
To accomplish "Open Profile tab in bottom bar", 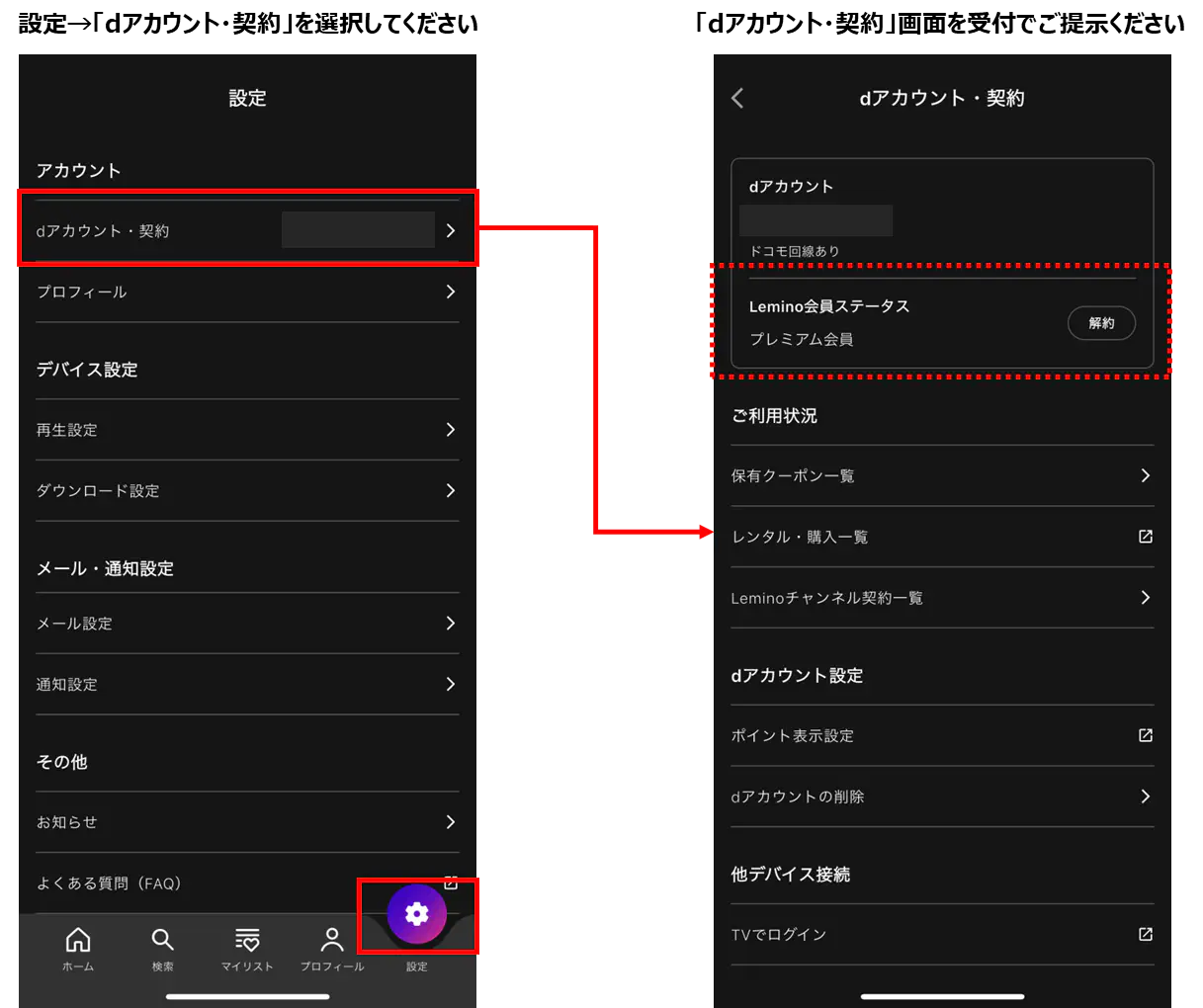I will tap(332, 950).
